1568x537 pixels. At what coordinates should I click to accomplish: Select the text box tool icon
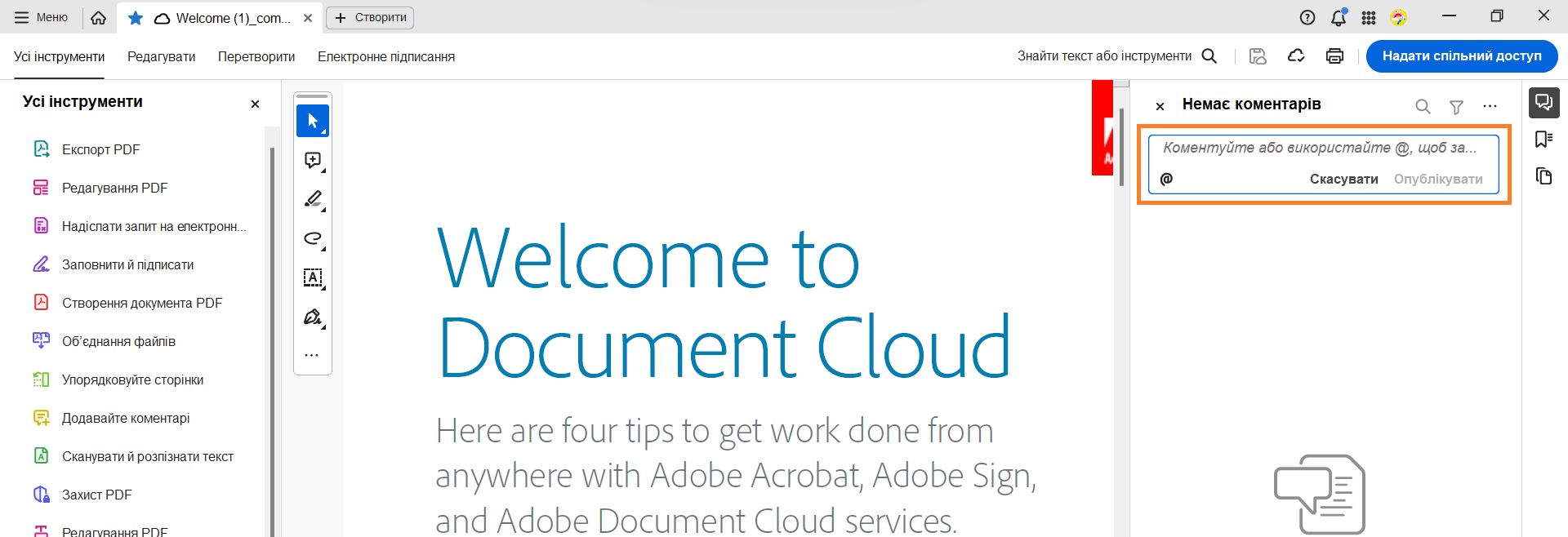click(313, 277)
